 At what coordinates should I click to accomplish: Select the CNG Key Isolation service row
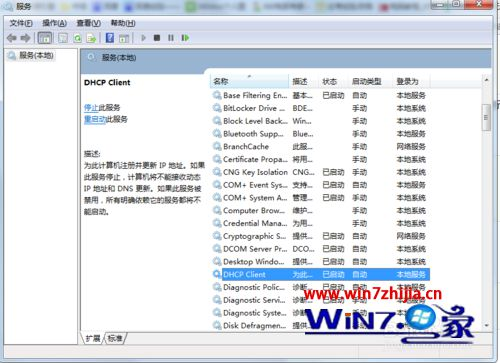[321, 172]
